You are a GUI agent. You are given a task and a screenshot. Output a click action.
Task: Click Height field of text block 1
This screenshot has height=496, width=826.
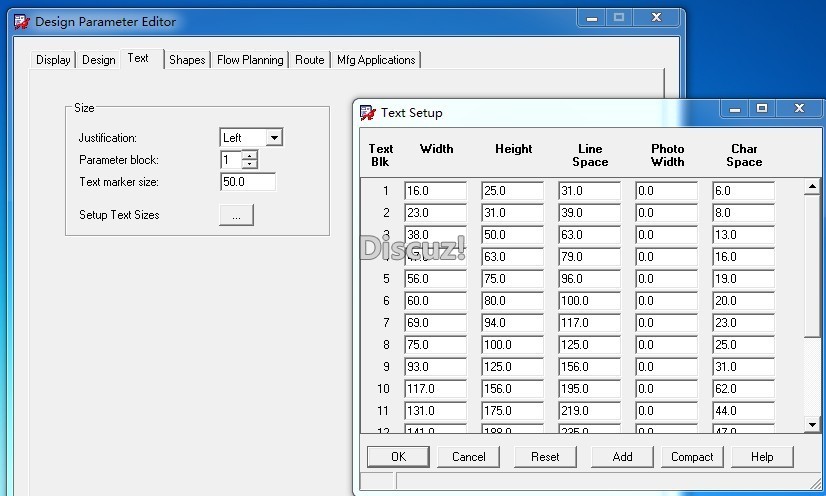[512, 191]
